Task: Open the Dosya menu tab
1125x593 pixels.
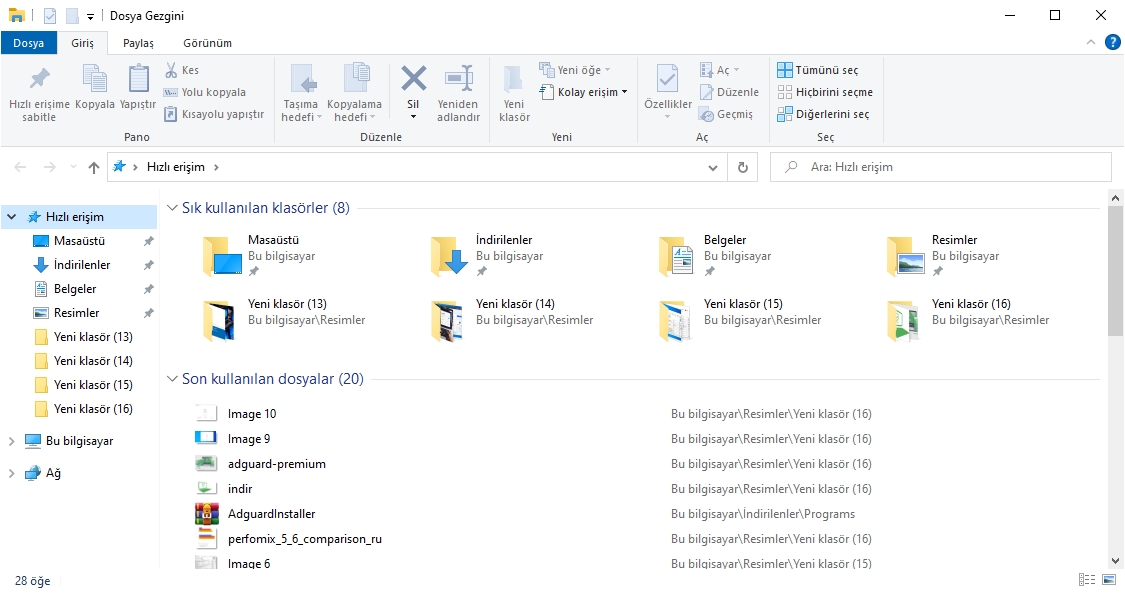Action: pos(29,43)
